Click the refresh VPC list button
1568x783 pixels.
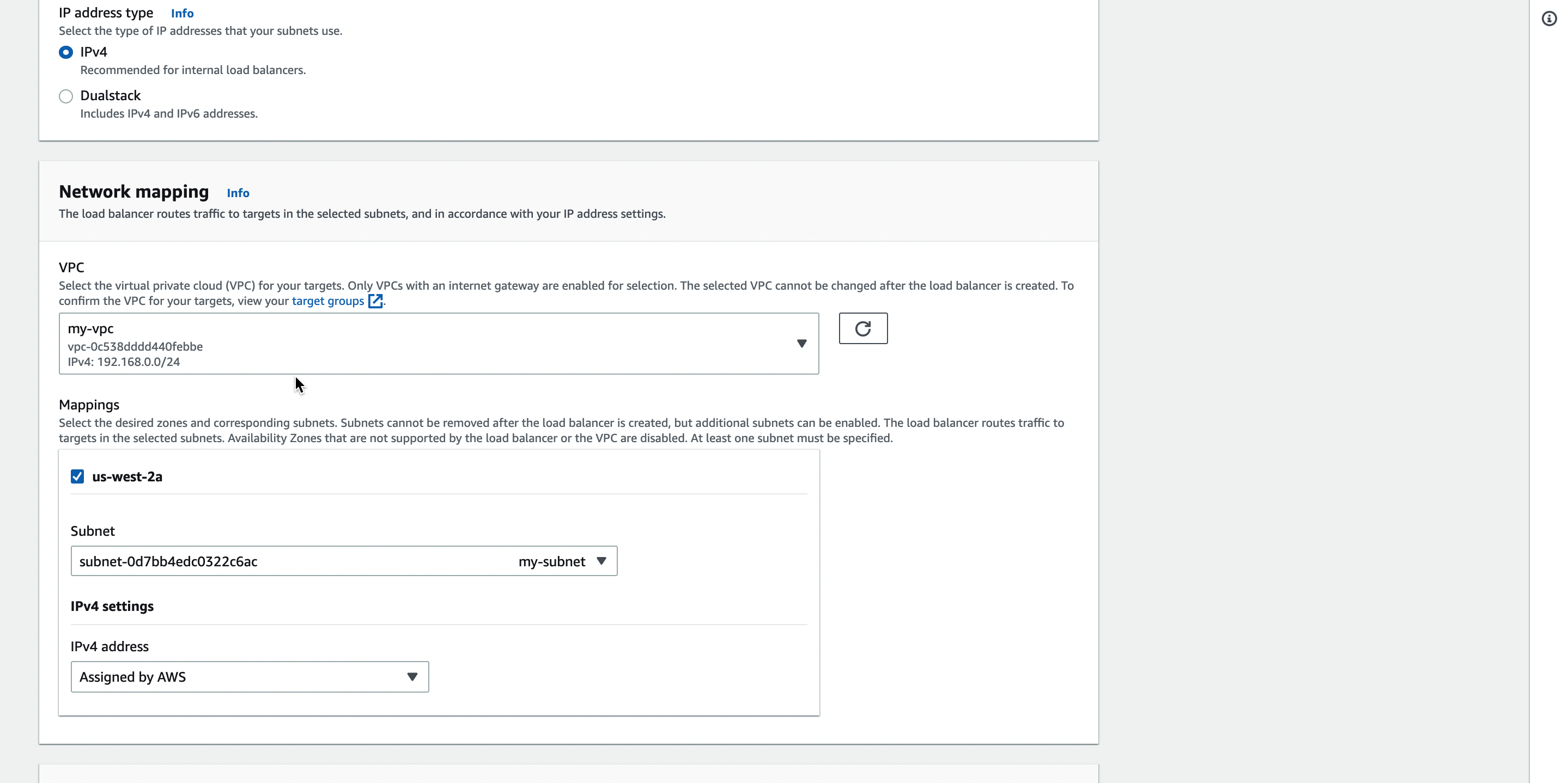(862, 328)
